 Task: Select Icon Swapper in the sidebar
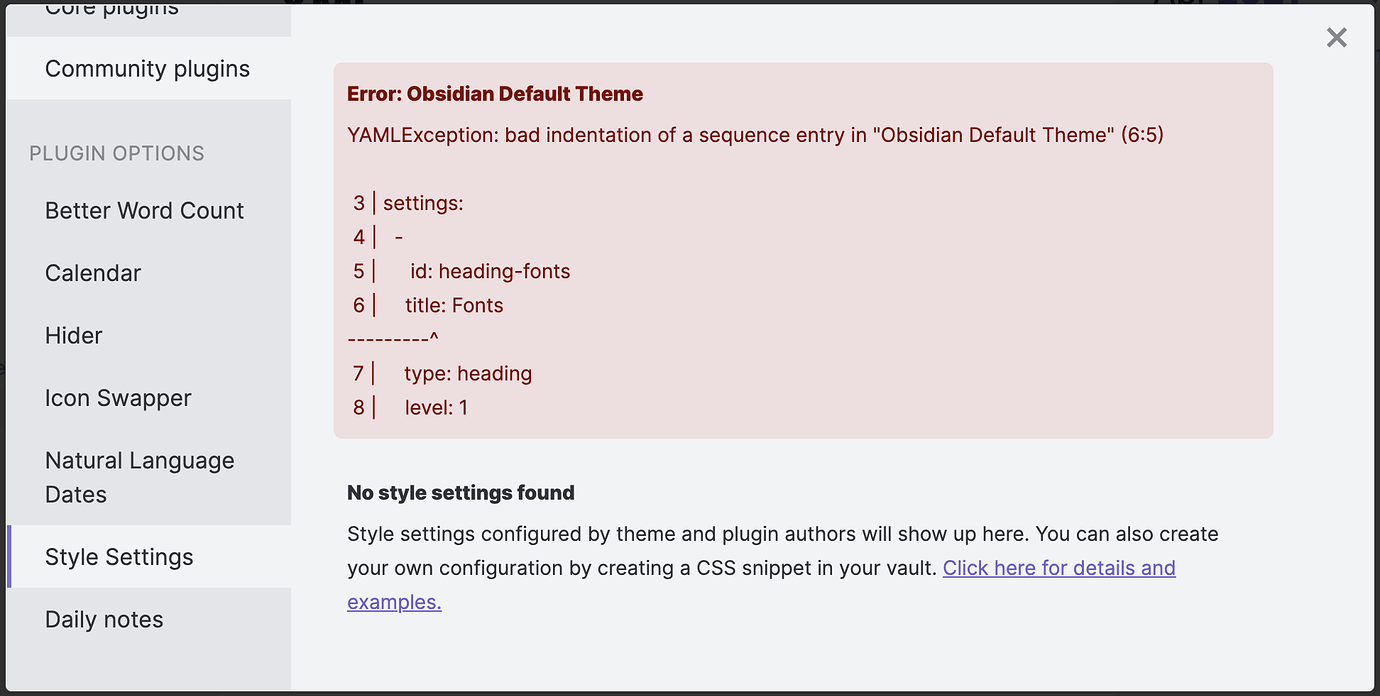point(118,397)
